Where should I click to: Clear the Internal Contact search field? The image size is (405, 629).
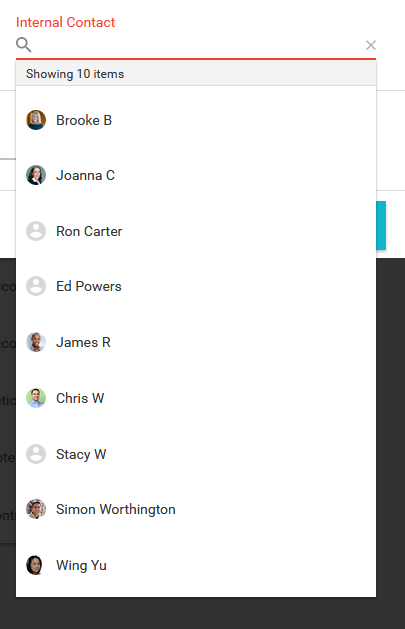371,45
